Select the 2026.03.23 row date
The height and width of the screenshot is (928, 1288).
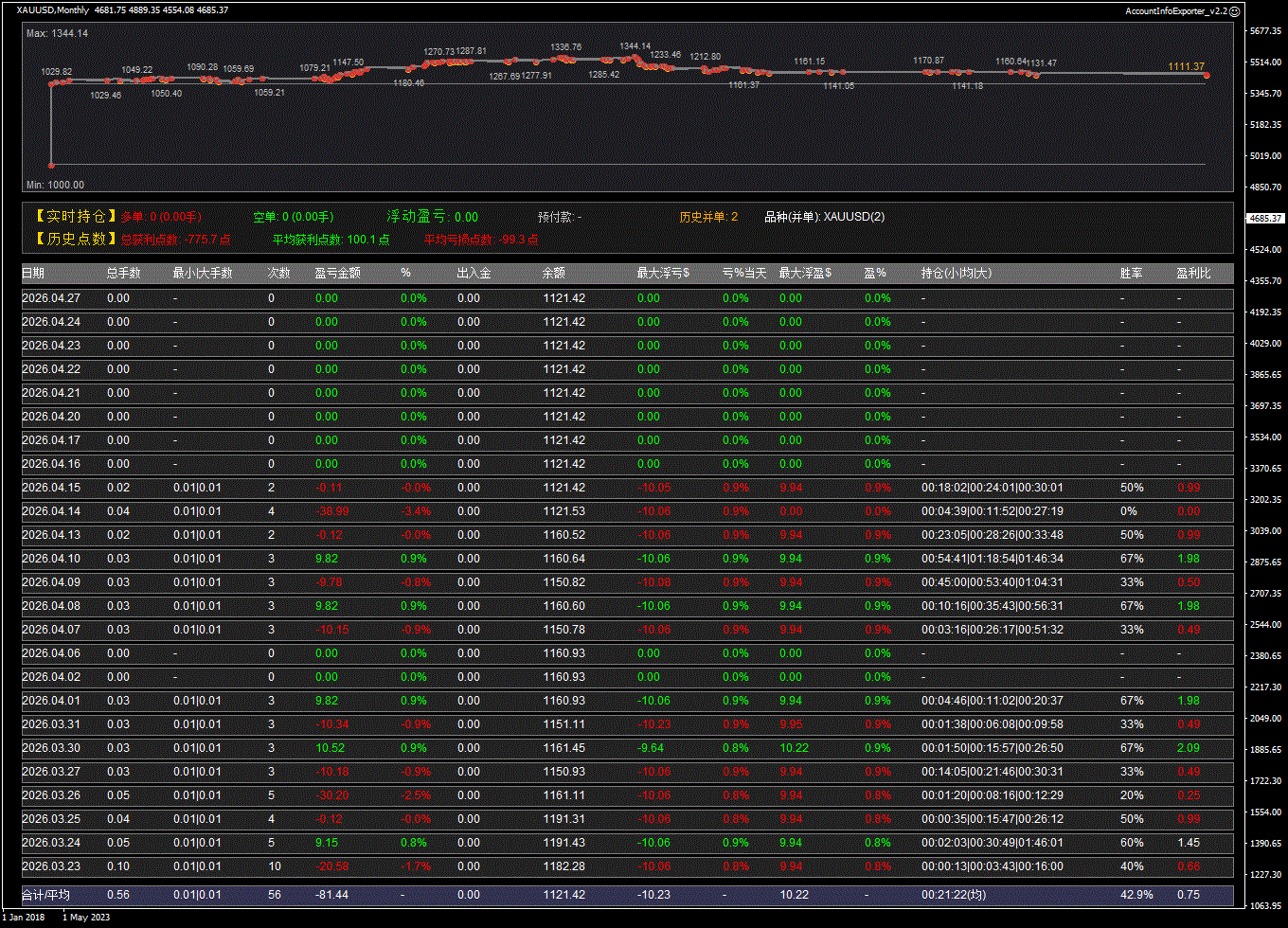pos(51,866)
